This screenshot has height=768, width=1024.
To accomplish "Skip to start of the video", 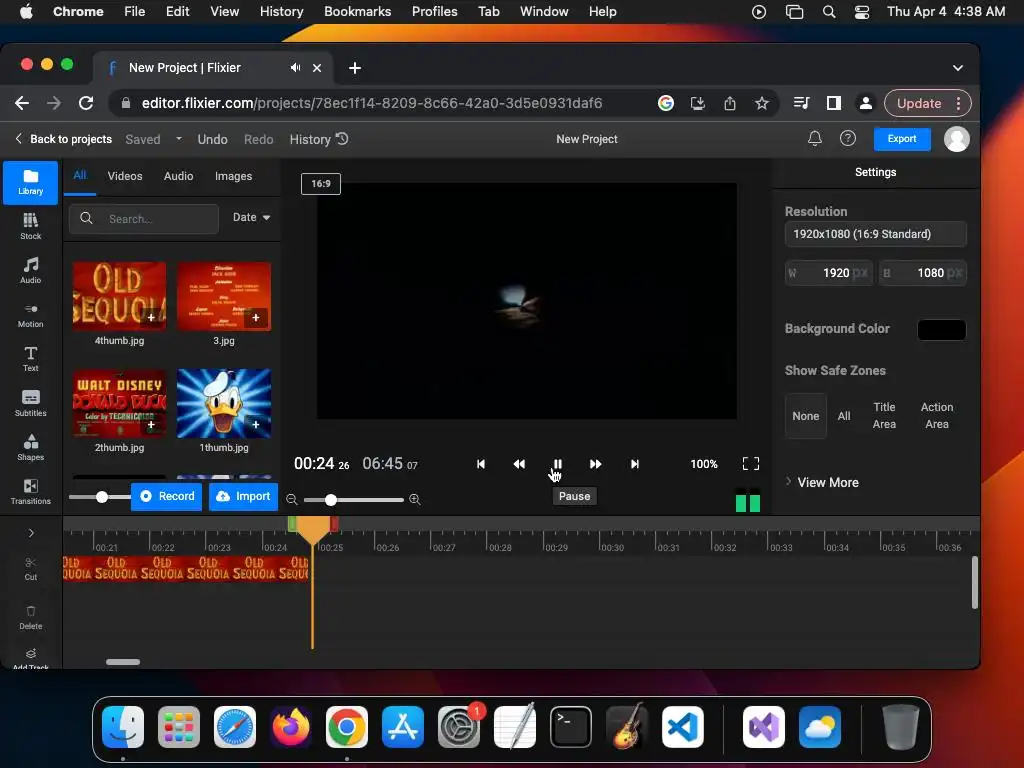I will click(481, 464).
